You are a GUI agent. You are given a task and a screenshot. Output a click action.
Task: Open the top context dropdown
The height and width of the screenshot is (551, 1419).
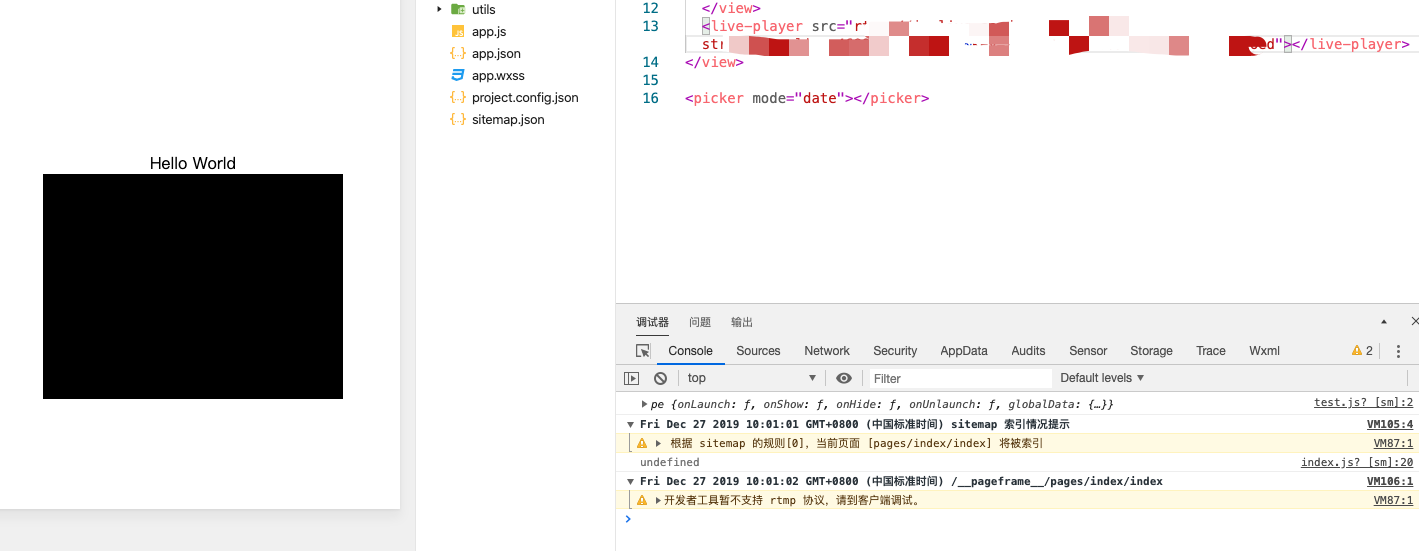click(x=752, y=378)
